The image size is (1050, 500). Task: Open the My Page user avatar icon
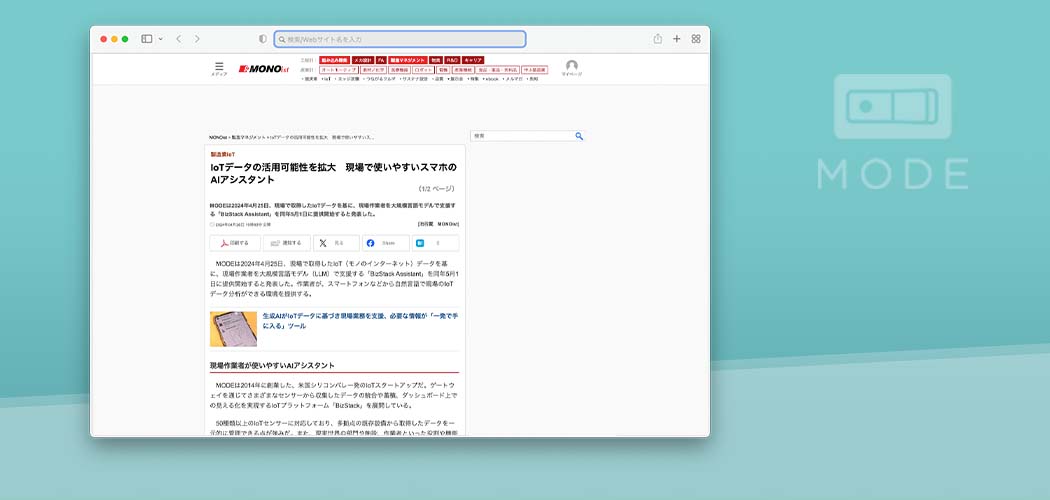pyautogui.click(x=571, y=66)
